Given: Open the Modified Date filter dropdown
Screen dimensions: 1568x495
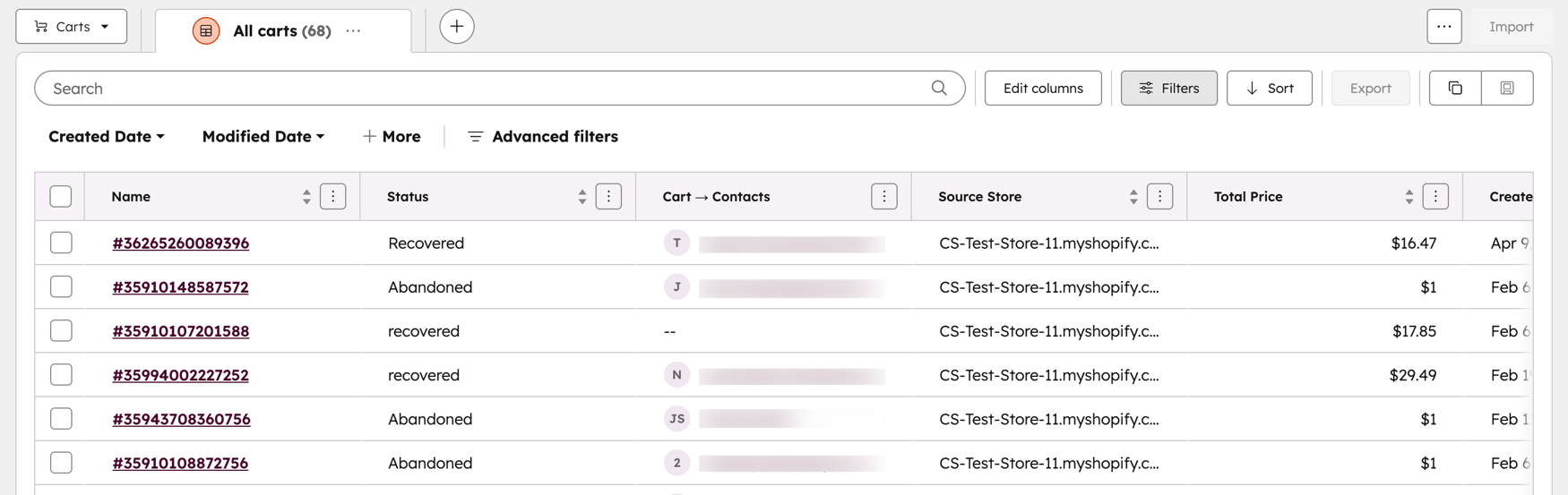Looking at the screenshot, I should (263, 137).
